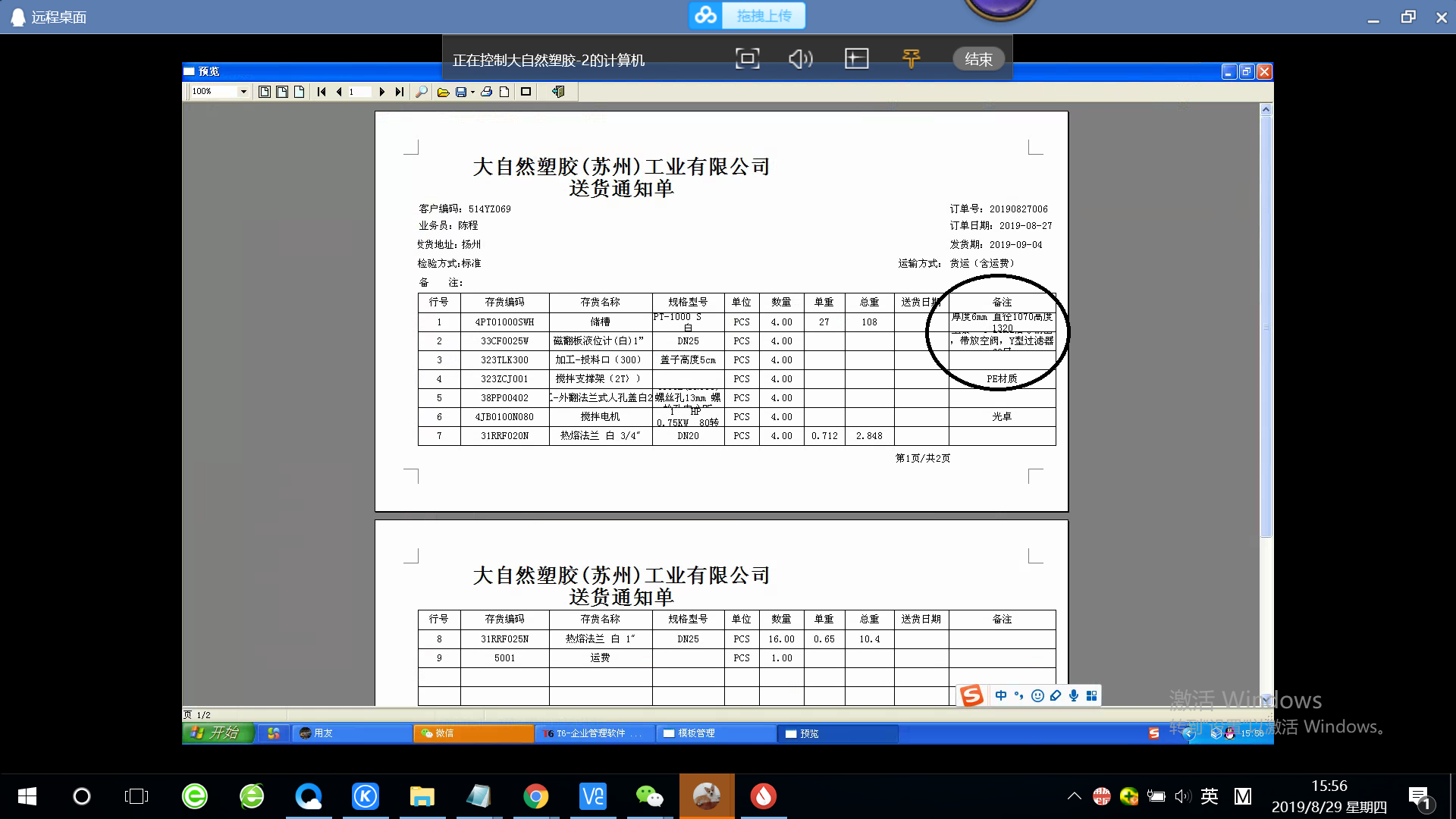
Task: Click the 拖拽上传 upload button
Action: click(764, 16)
